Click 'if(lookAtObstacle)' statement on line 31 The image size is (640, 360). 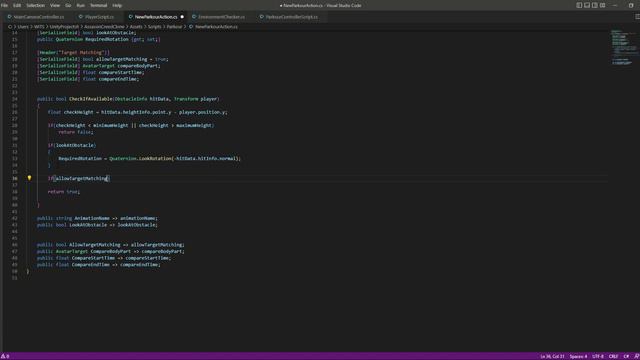pos(72,145)
